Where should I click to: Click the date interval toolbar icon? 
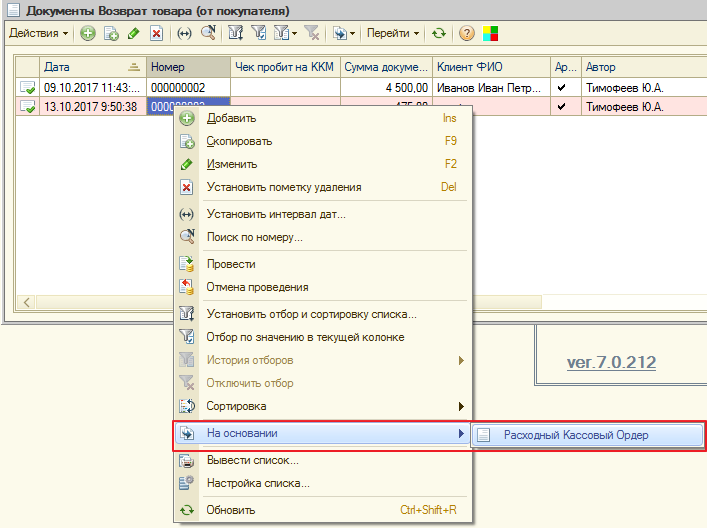pos(184,33)
